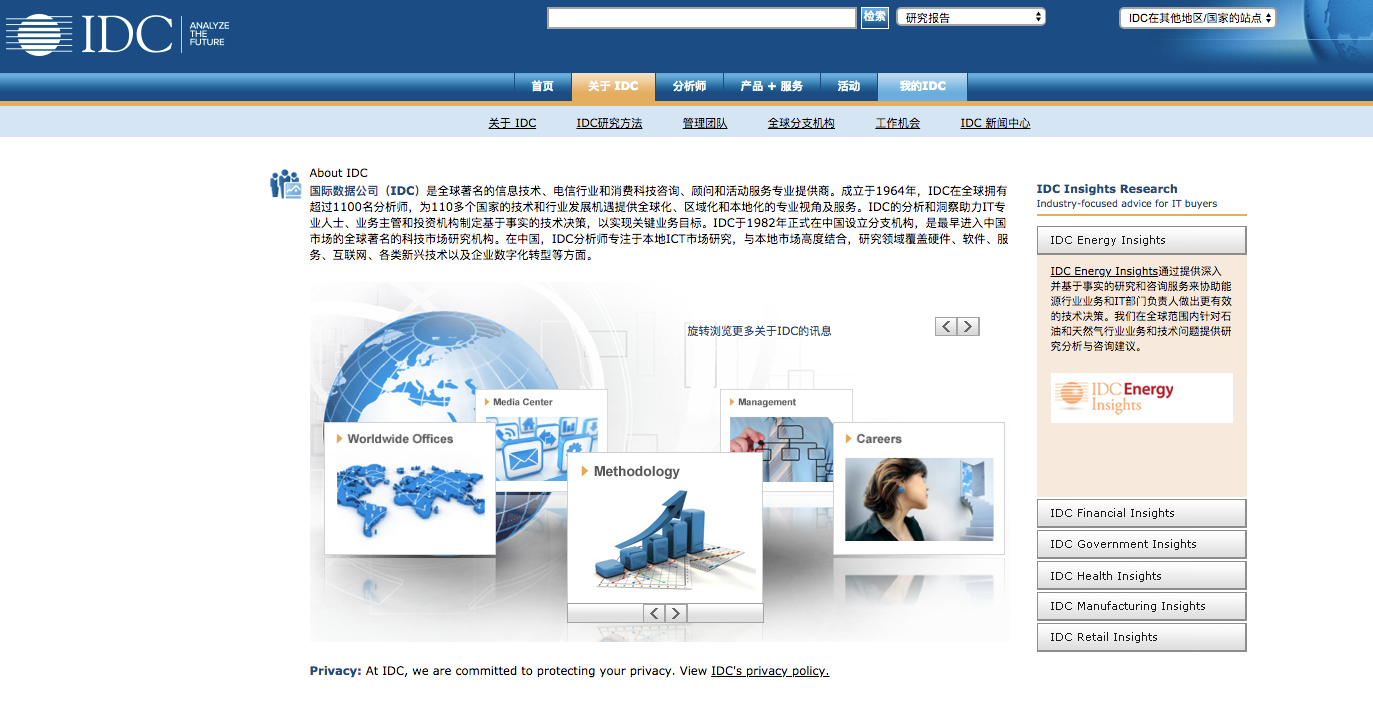Open the 活动 tab
This screenshot has height=720, width=1373.
(x=849, y=87)
